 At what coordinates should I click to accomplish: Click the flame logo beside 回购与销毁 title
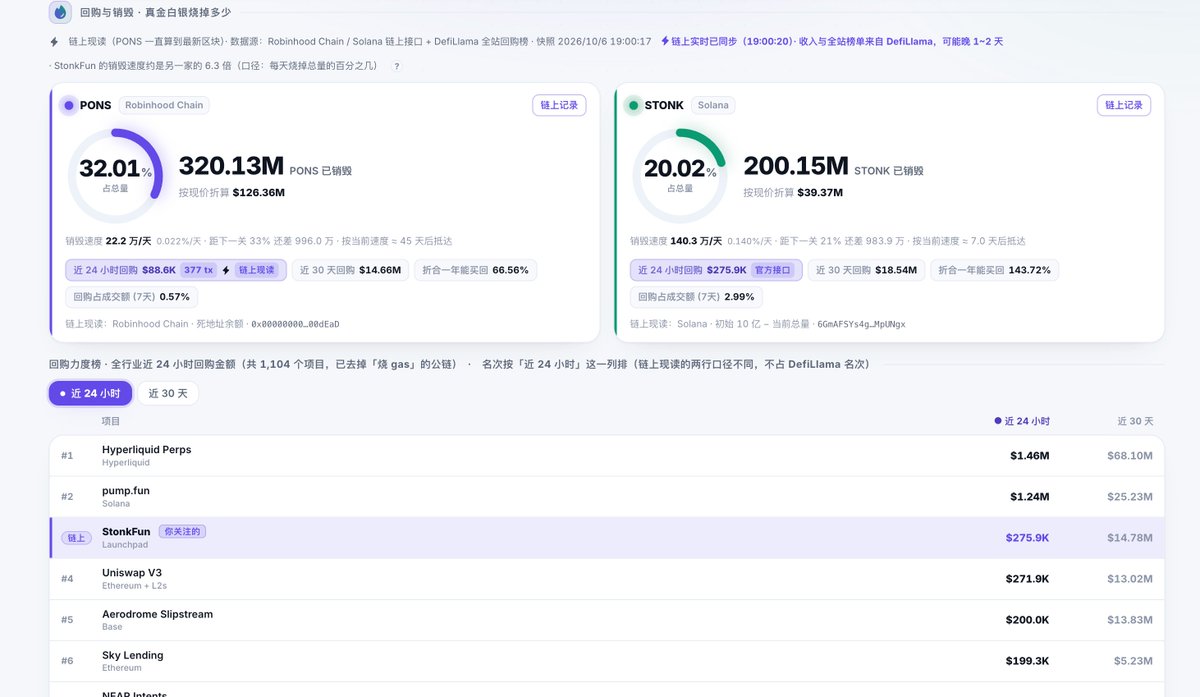point(60,13)
